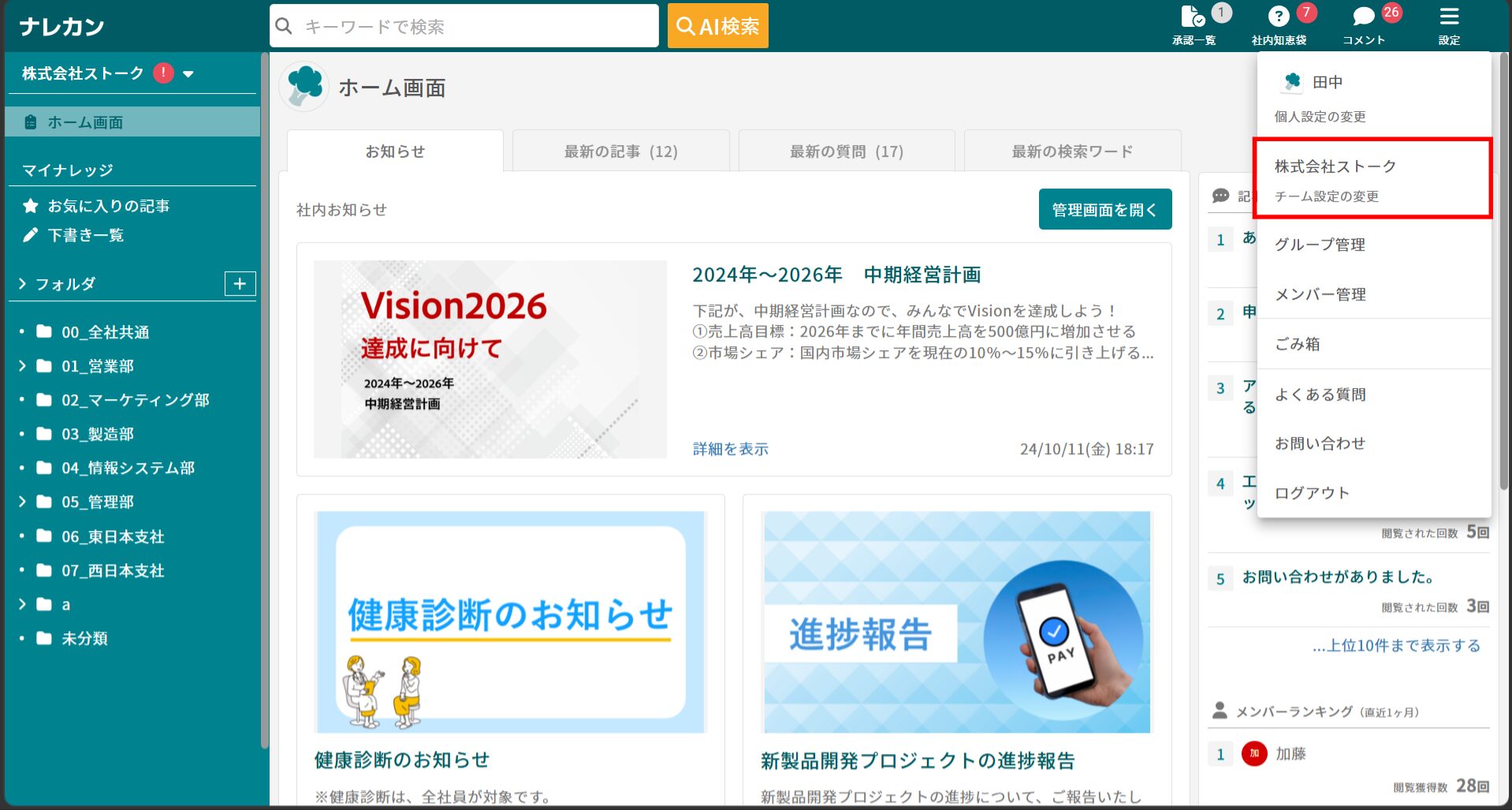The width and height of the screenshot is (1512, 810).
Task: Click member name 加藤 in ranking
Action: [1290, 754]
